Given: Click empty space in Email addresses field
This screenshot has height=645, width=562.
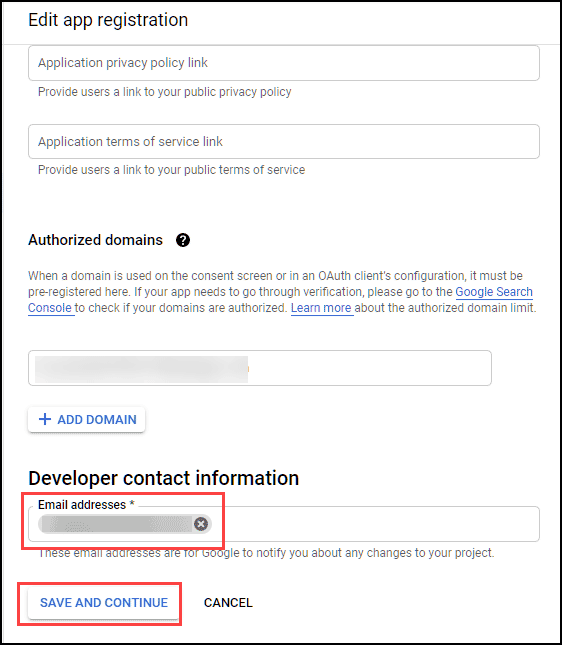Looking at the screenshot, I should point(374,524).
